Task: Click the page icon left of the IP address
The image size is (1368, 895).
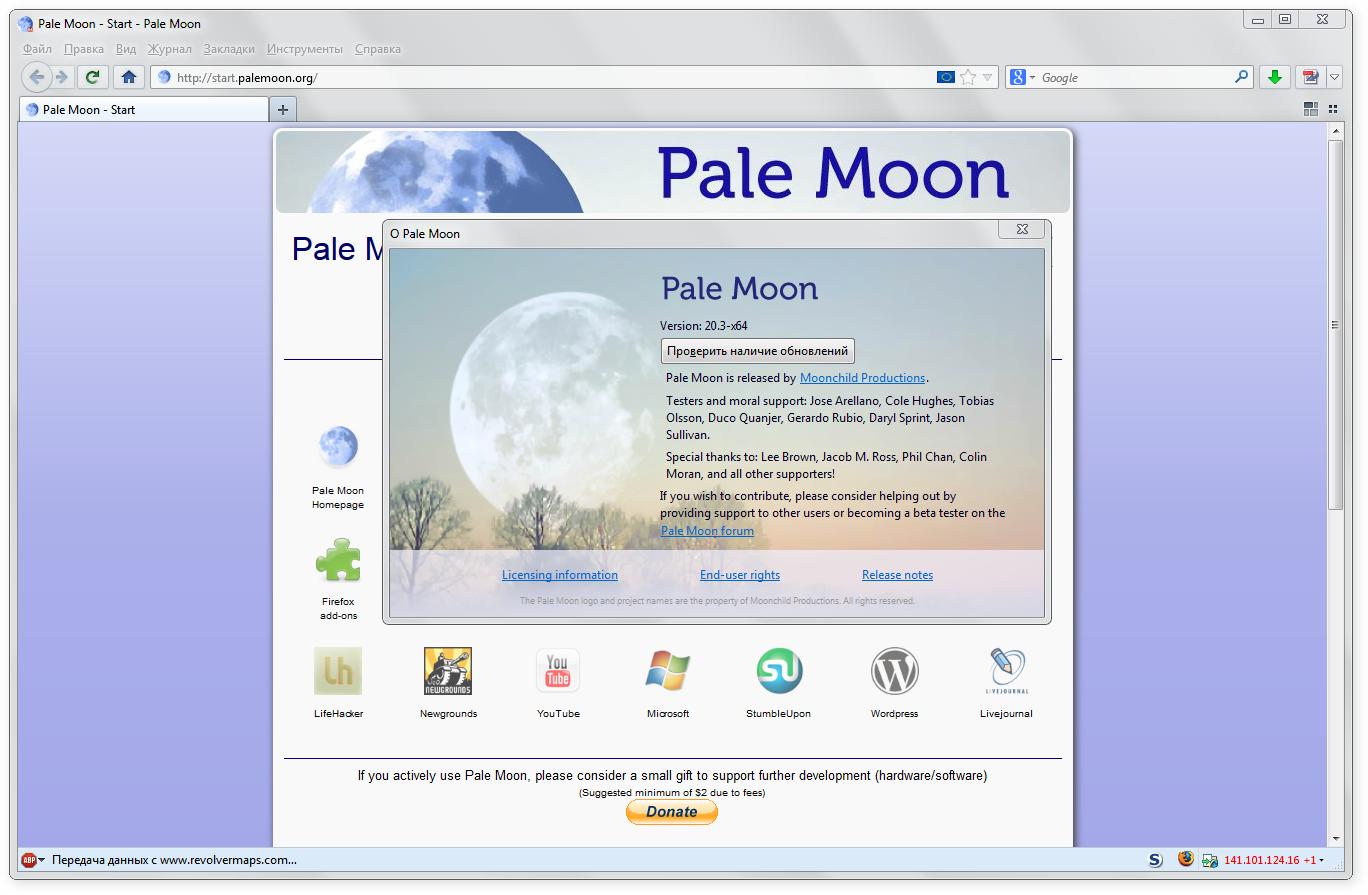Action: [1210, 860]
